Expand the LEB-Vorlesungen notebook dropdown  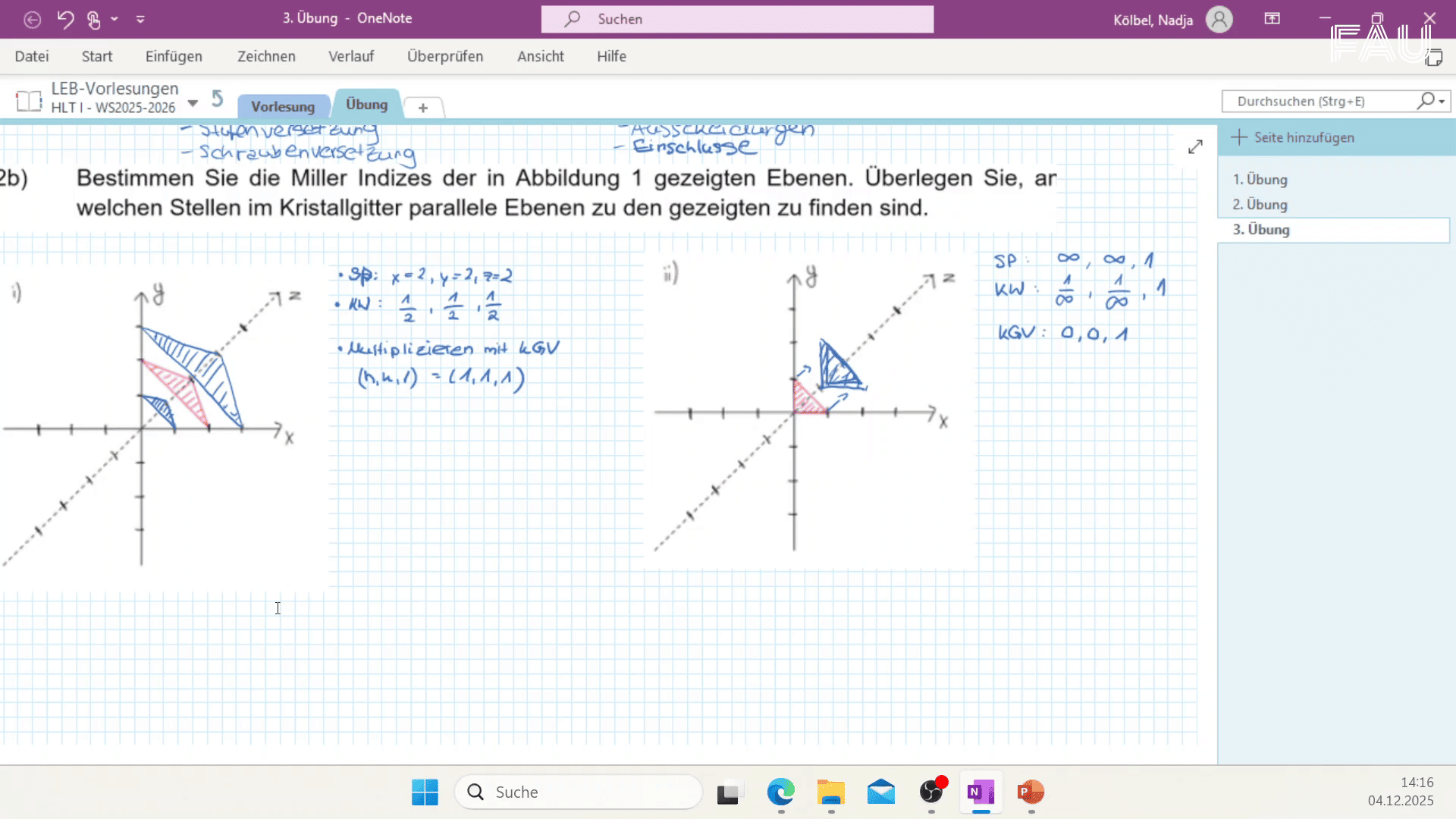coord(192,101)
